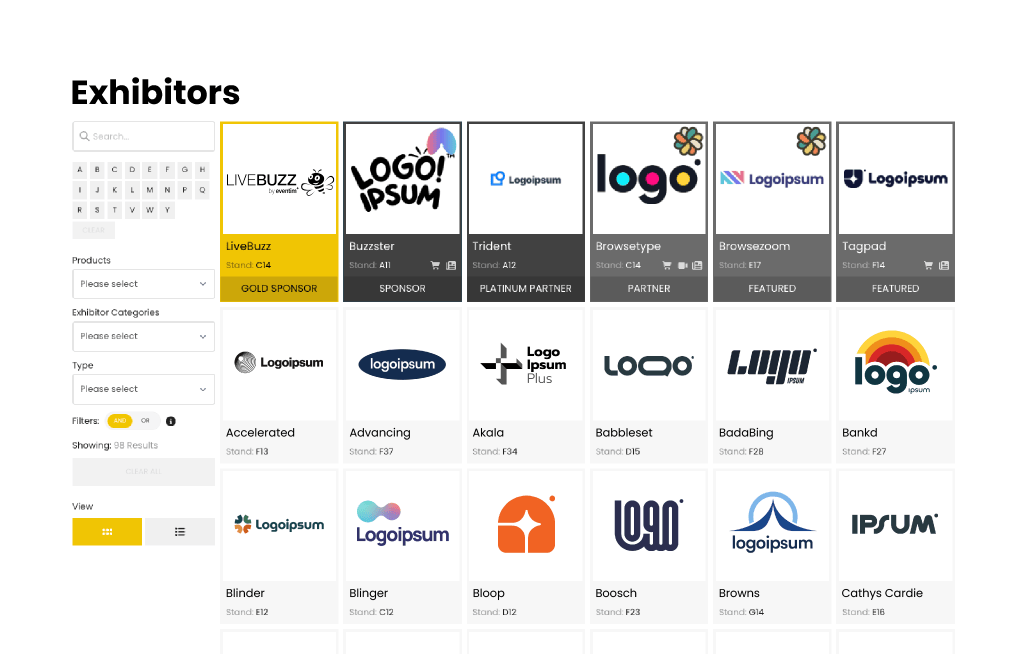Filter exhibitors by letter Y
This screenshot has width=1027, height=654.
coord(168,210)
